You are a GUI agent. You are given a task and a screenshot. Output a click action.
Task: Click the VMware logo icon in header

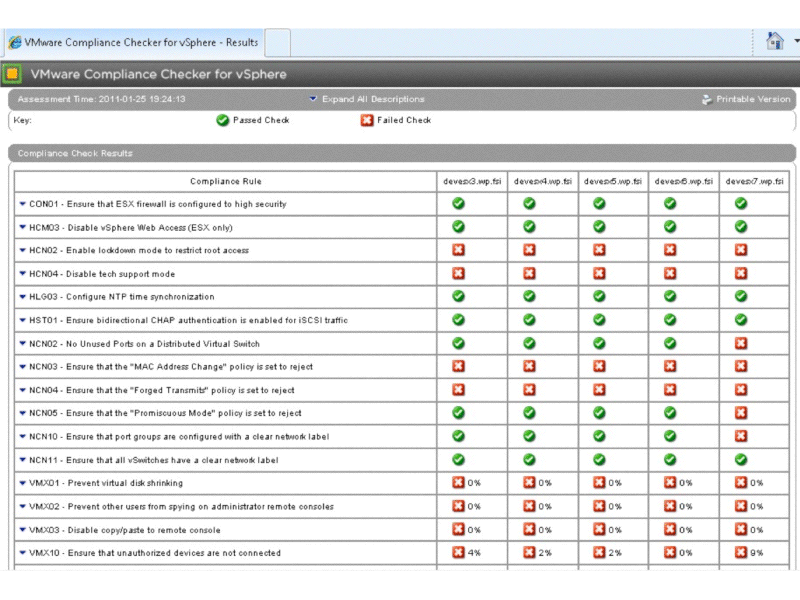pyautogui.click(x=12, y=74)
